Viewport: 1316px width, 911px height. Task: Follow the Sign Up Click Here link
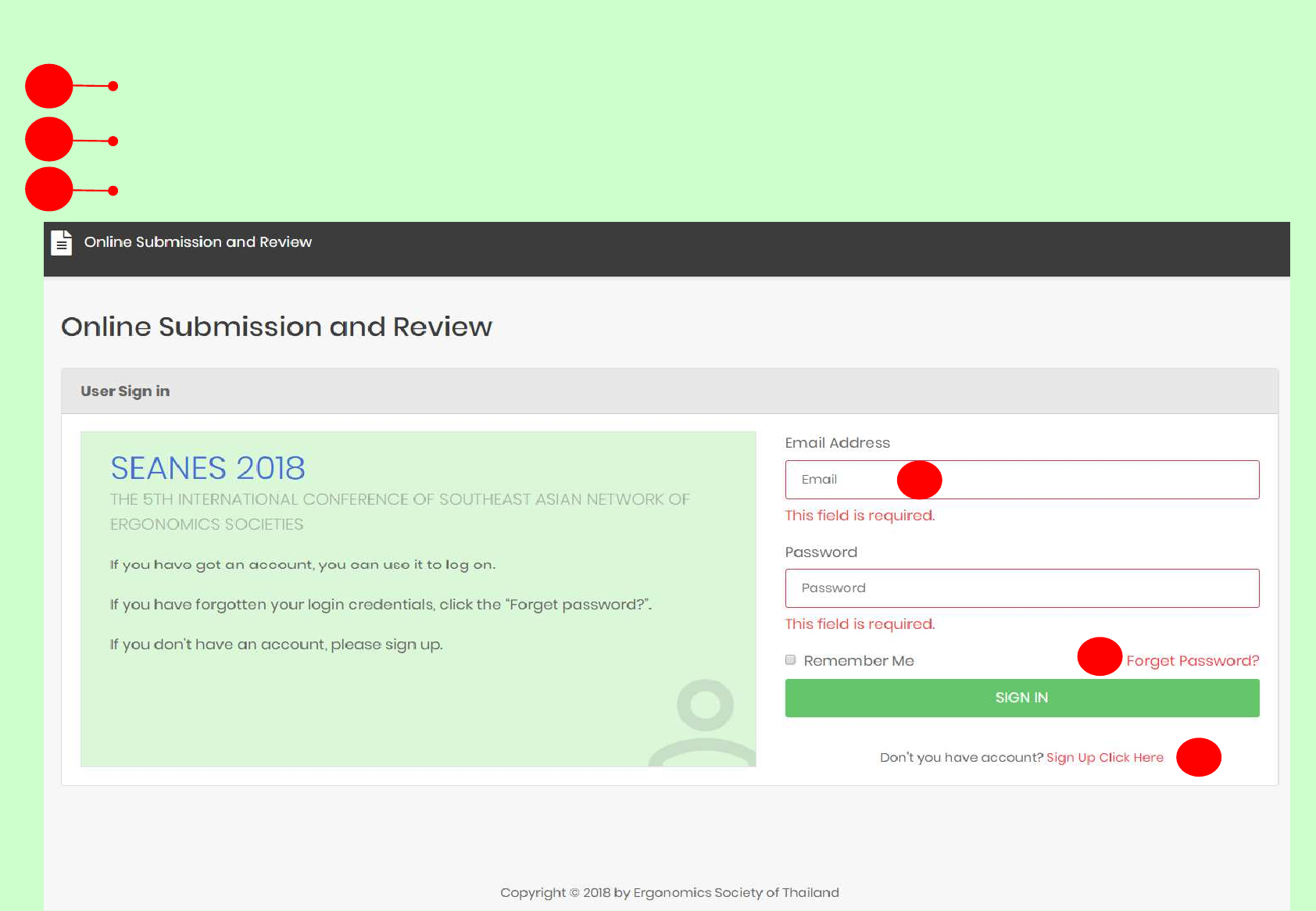pyautogui.click(x=1105, y=758)
